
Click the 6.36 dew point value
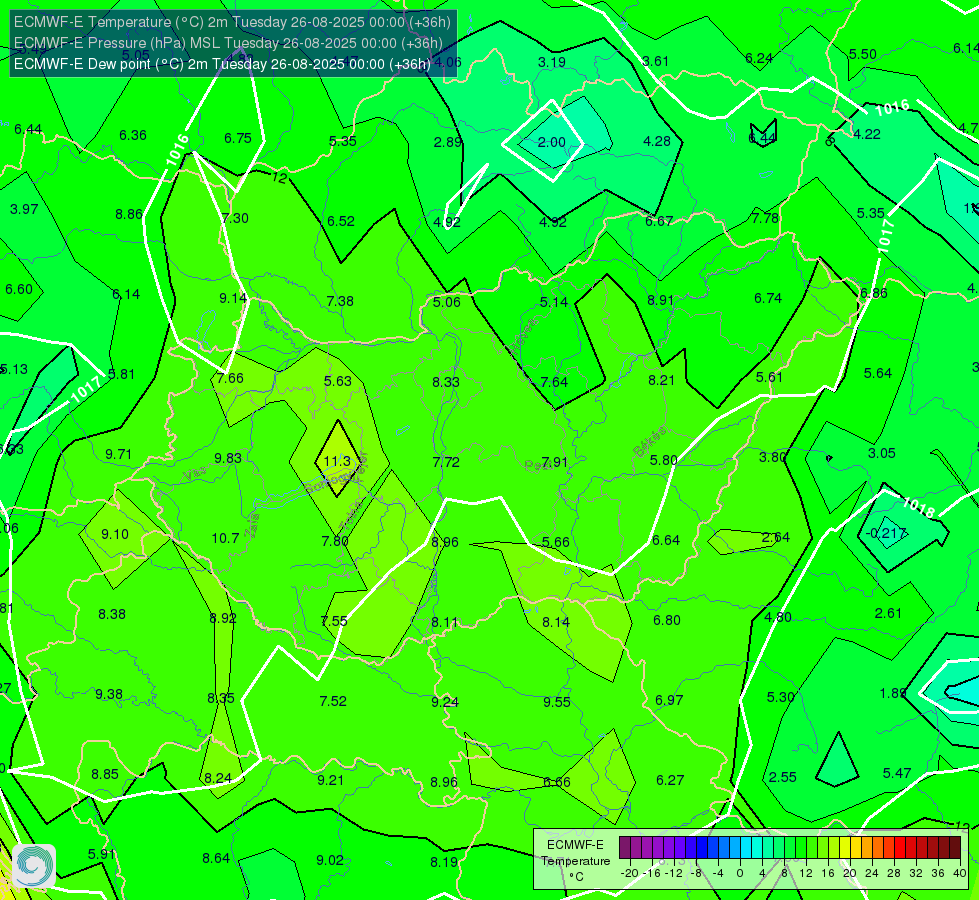[x=133, y=135]
